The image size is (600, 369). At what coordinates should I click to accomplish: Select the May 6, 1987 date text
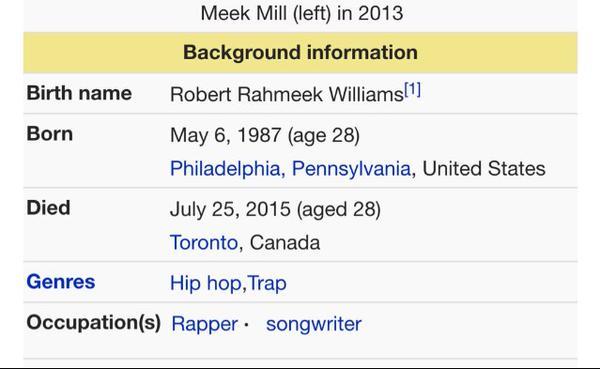[x=226, y=135]
